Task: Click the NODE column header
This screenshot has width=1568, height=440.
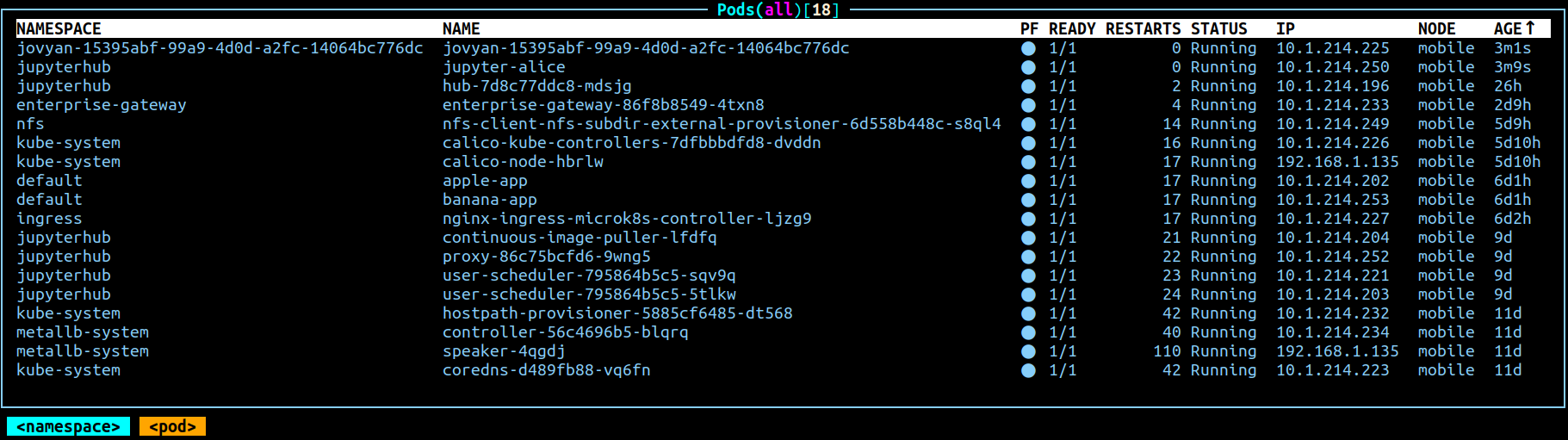Action: pyautogui.click(x=1436, y=28)
